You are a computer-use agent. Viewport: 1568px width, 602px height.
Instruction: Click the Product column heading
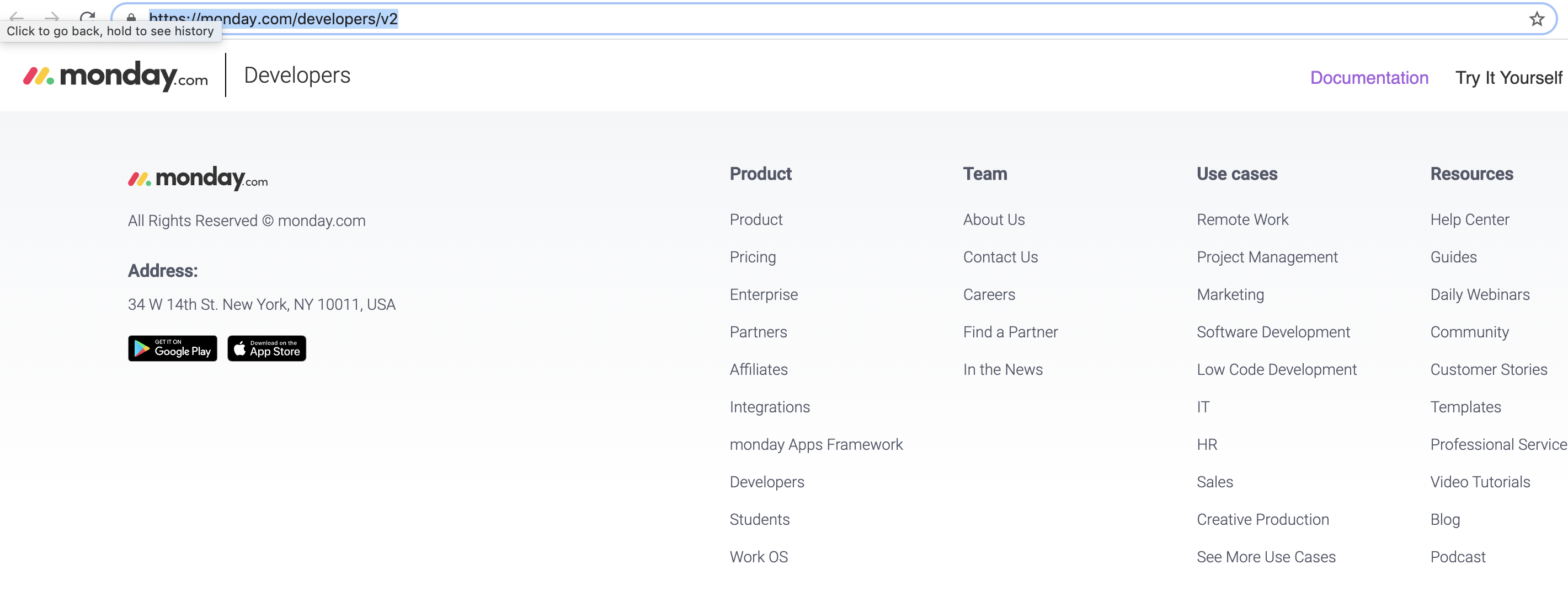pos(760,174)
